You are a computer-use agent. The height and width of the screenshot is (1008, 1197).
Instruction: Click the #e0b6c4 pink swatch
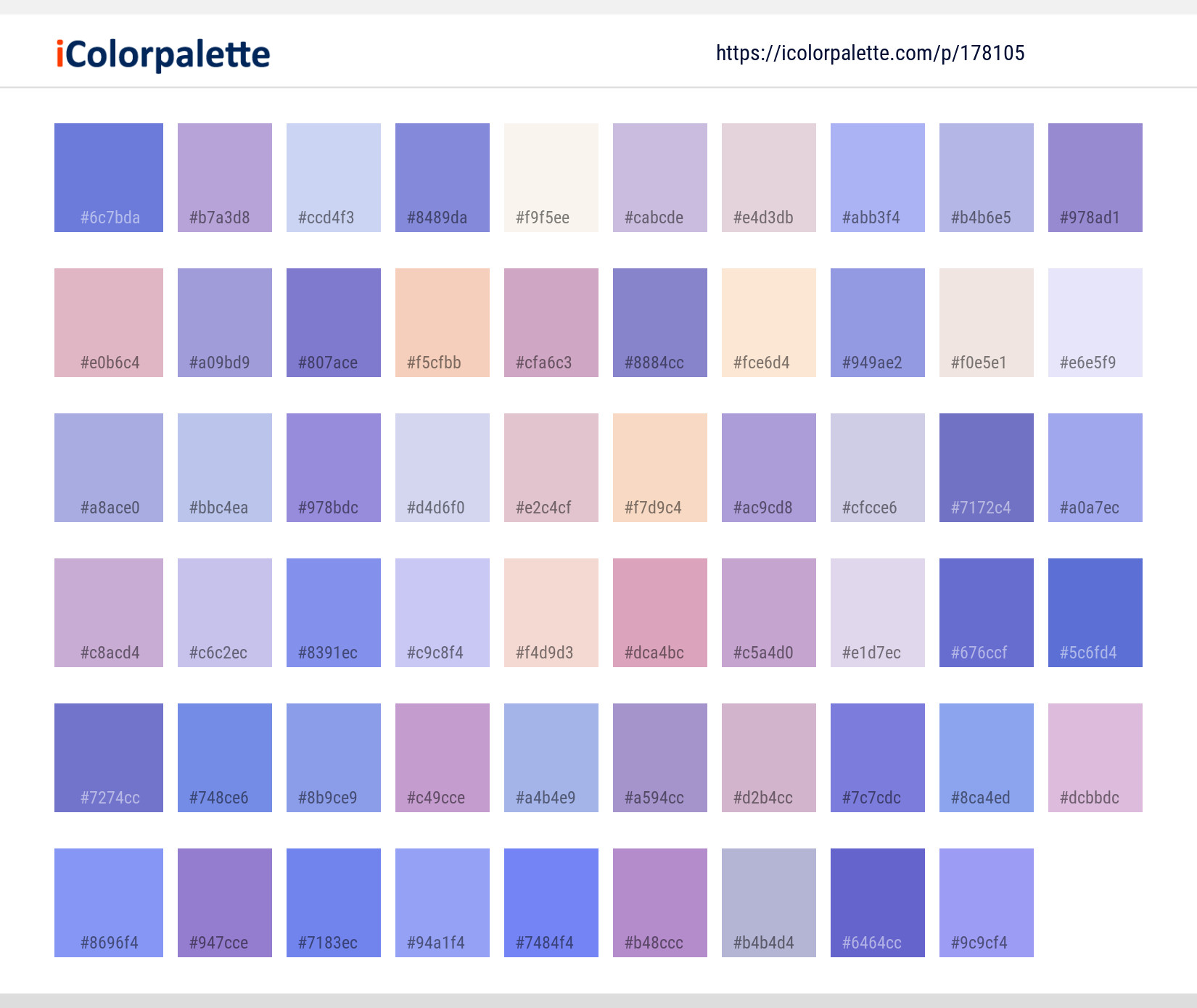point(108,322)
